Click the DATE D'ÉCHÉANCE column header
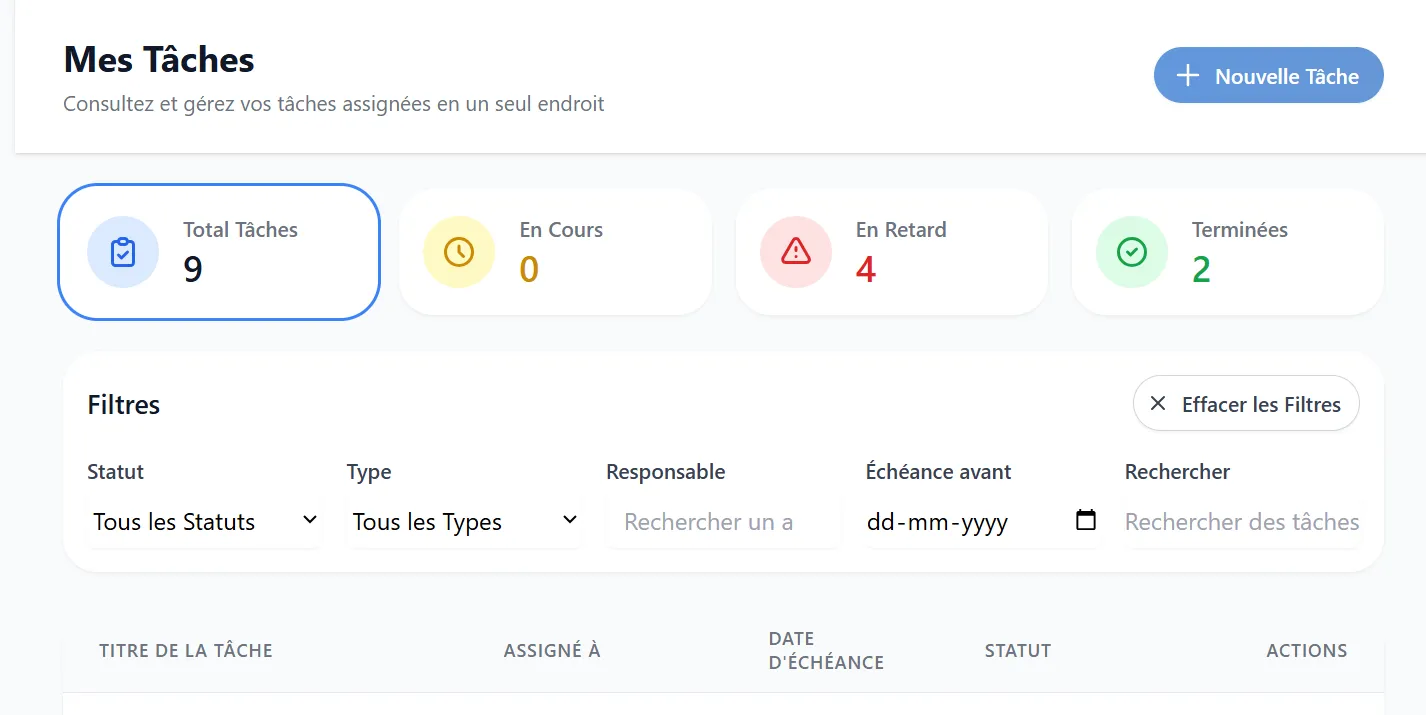The image size is (1426, 715). [826, 651]
